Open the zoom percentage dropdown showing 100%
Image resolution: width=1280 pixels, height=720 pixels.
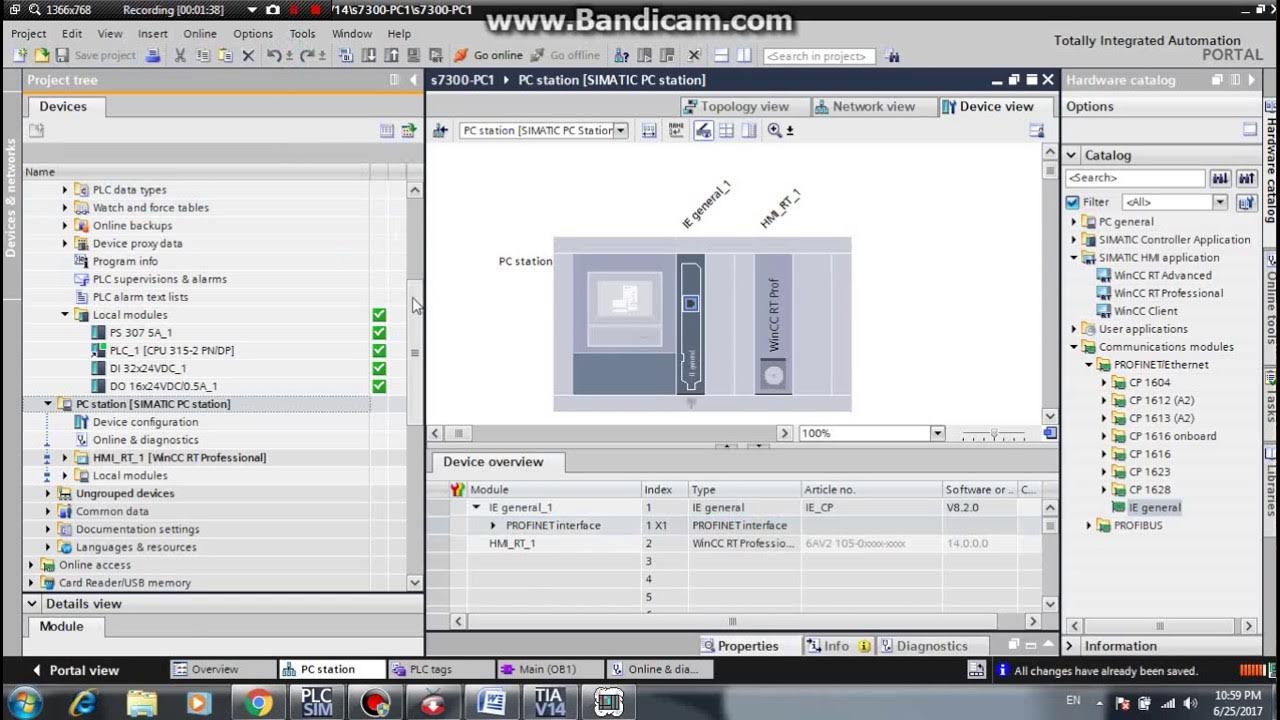coord(937,433)
